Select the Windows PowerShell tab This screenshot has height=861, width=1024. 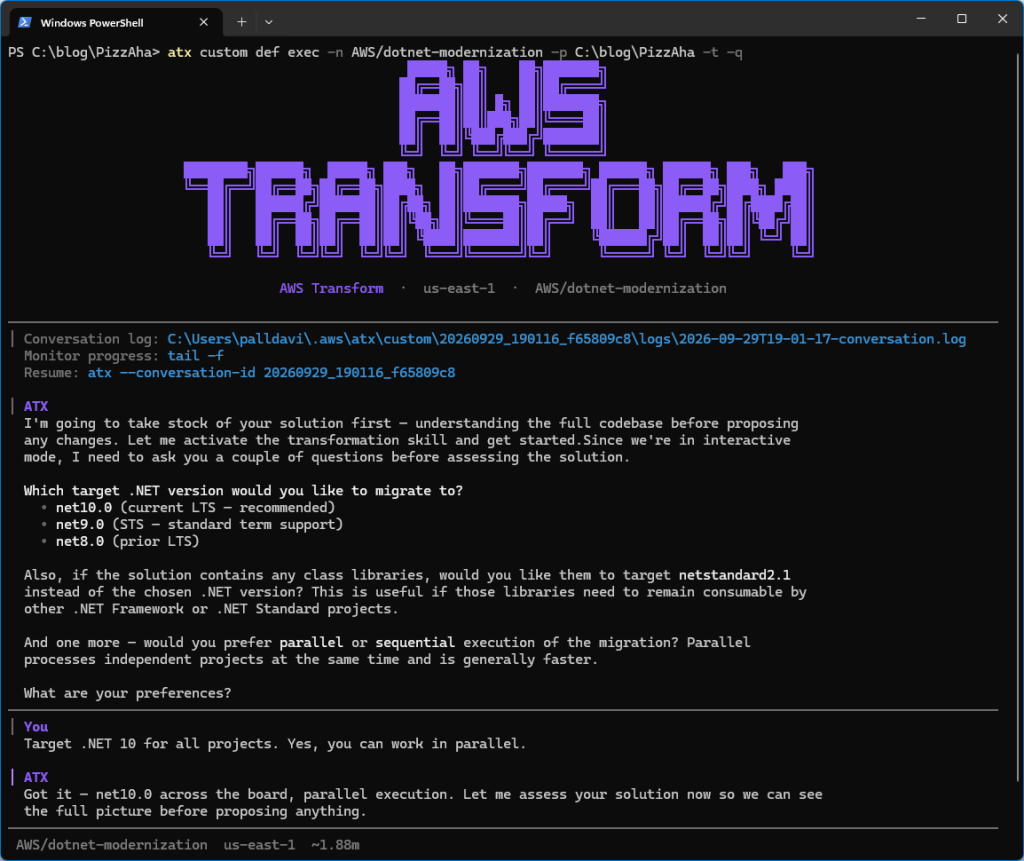116,22
